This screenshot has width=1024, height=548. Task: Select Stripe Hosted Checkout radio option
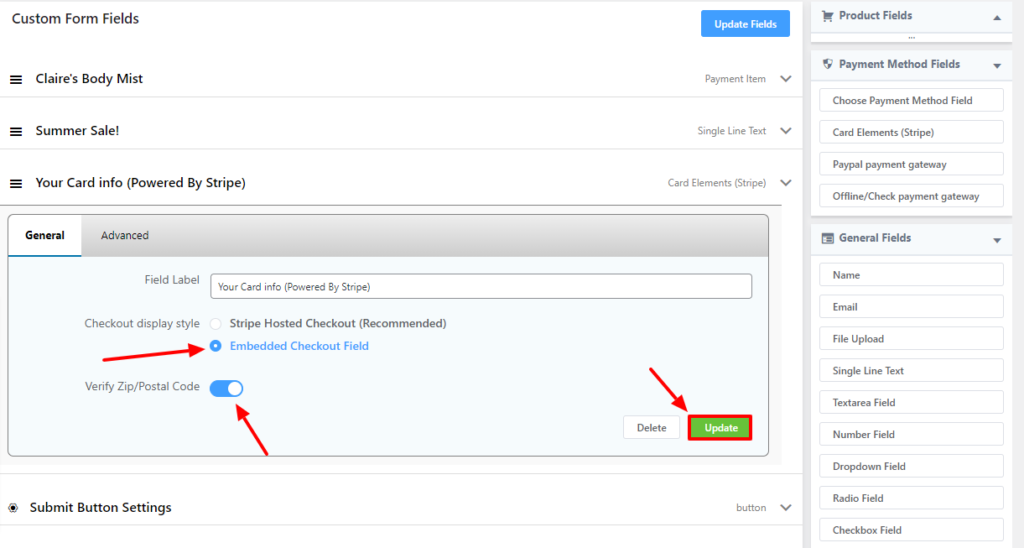tap(216, 324)
